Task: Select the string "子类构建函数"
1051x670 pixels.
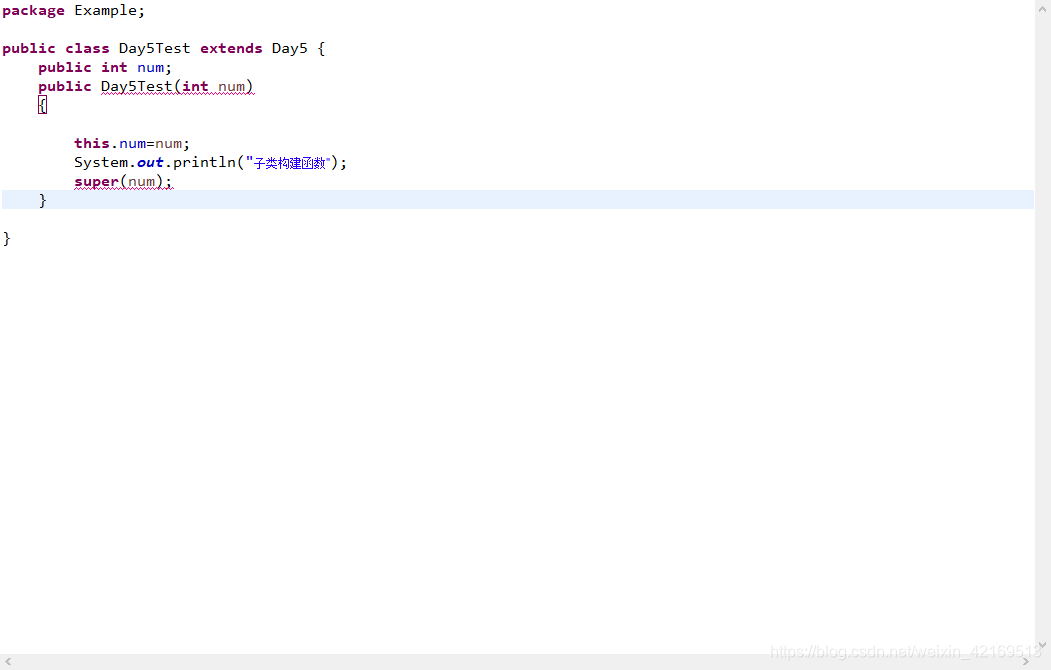Action: [x=290, y=162]
